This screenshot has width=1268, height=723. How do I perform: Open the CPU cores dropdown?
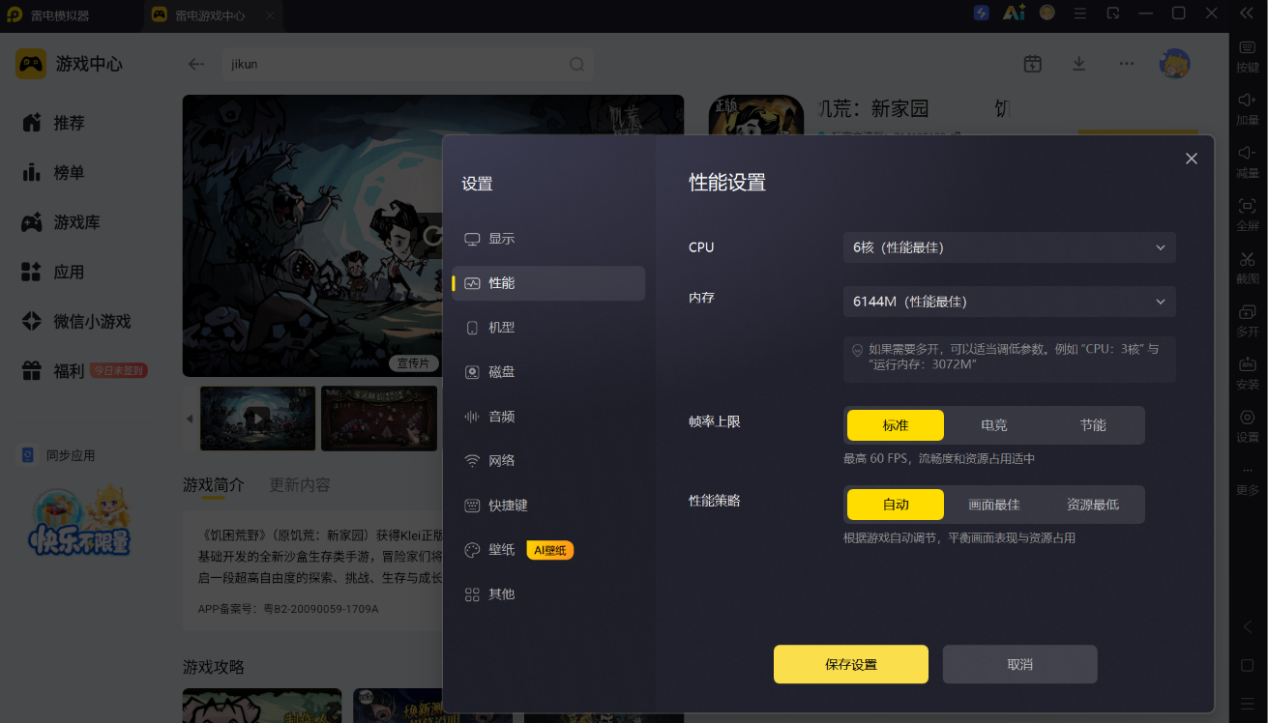click(1009, 247)
